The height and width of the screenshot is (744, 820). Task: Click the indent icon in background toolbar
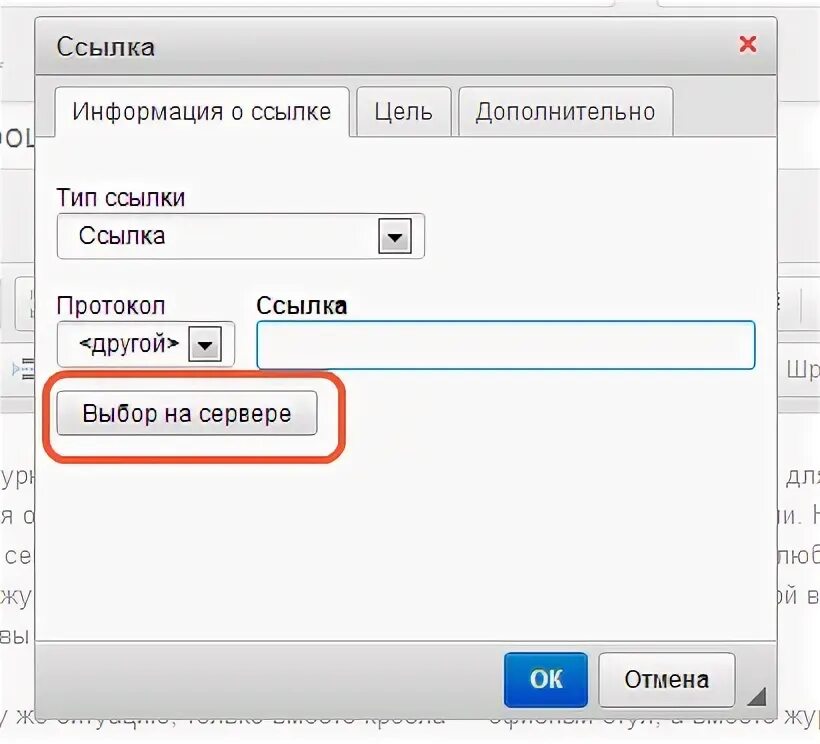(24, 370)
